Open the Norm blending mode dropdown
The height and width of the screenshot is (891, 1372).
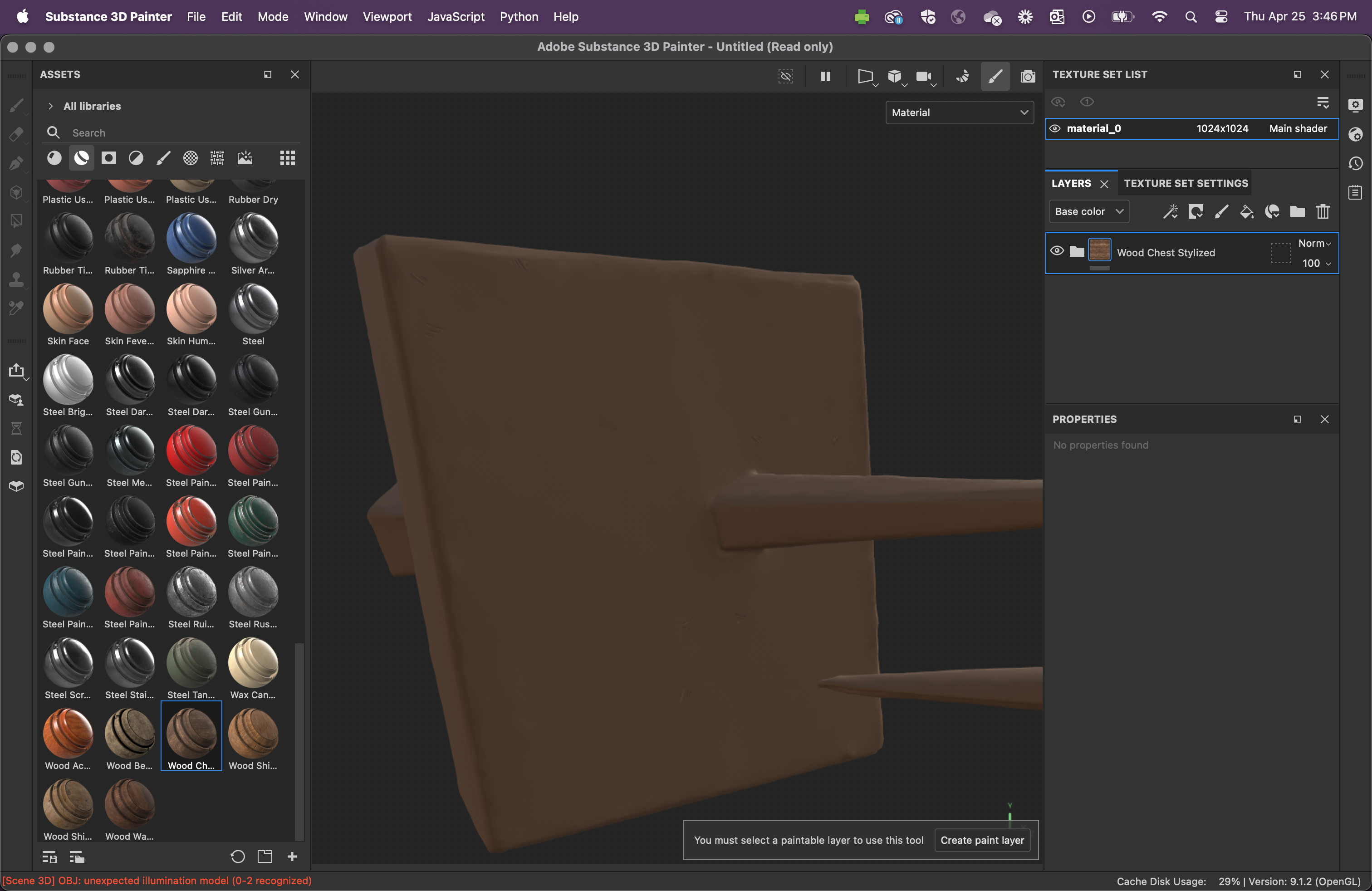point(1314,243)
